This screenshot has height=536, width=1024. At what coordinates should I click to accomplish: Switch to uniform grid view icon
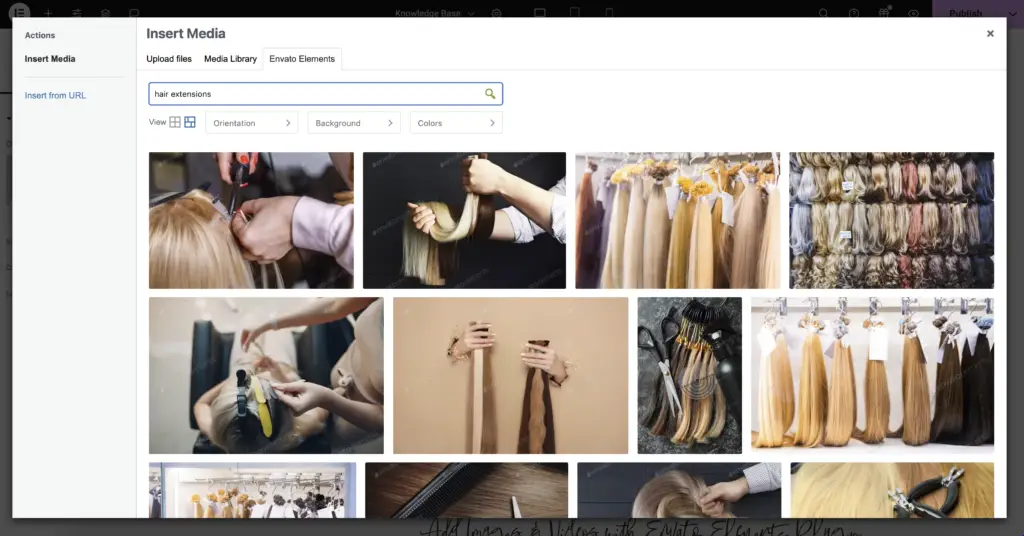(175, 123)
